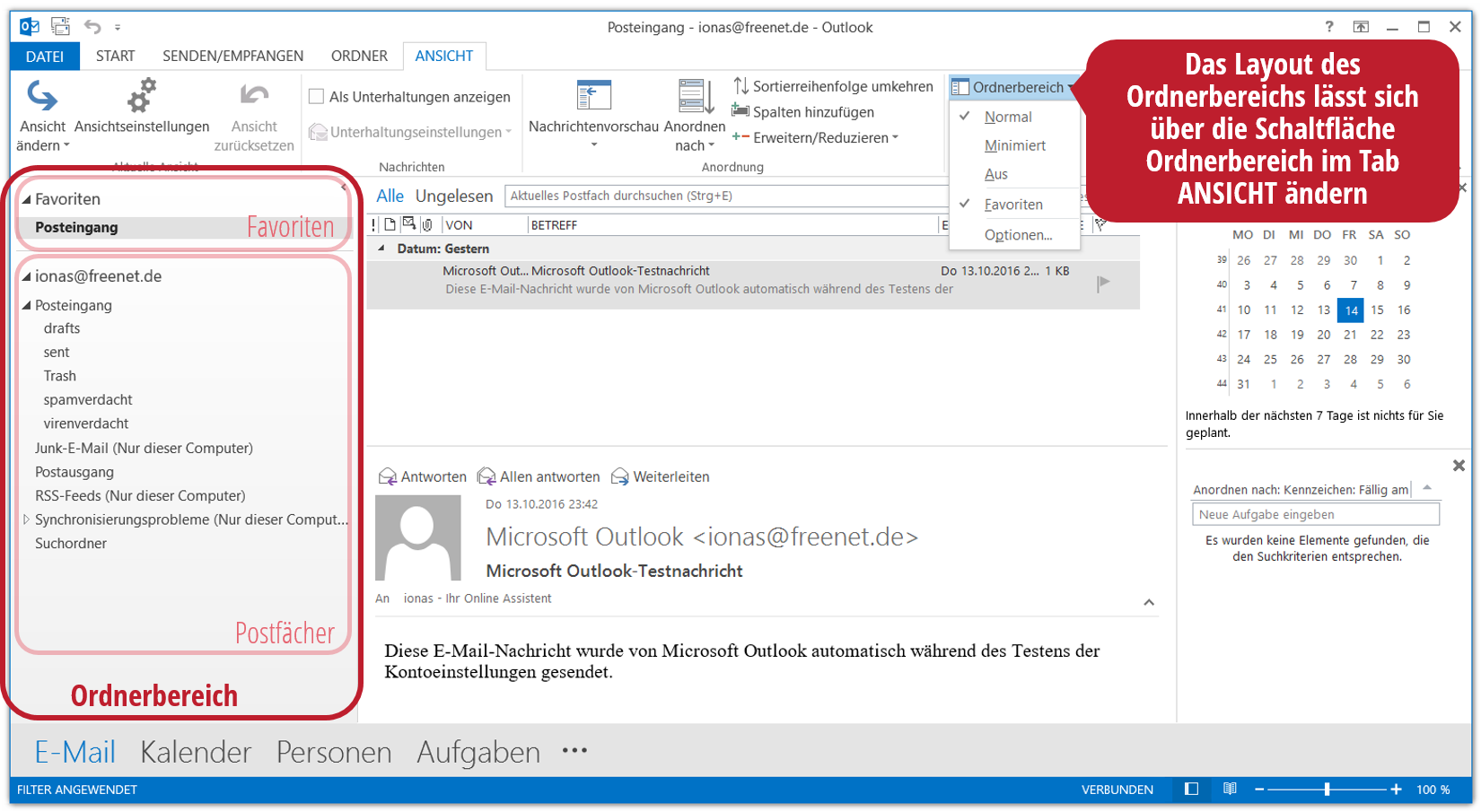Viewport: 1481px width, 812px height.
Task: Click the sender avatar picture
Action: tap(417, 537)
